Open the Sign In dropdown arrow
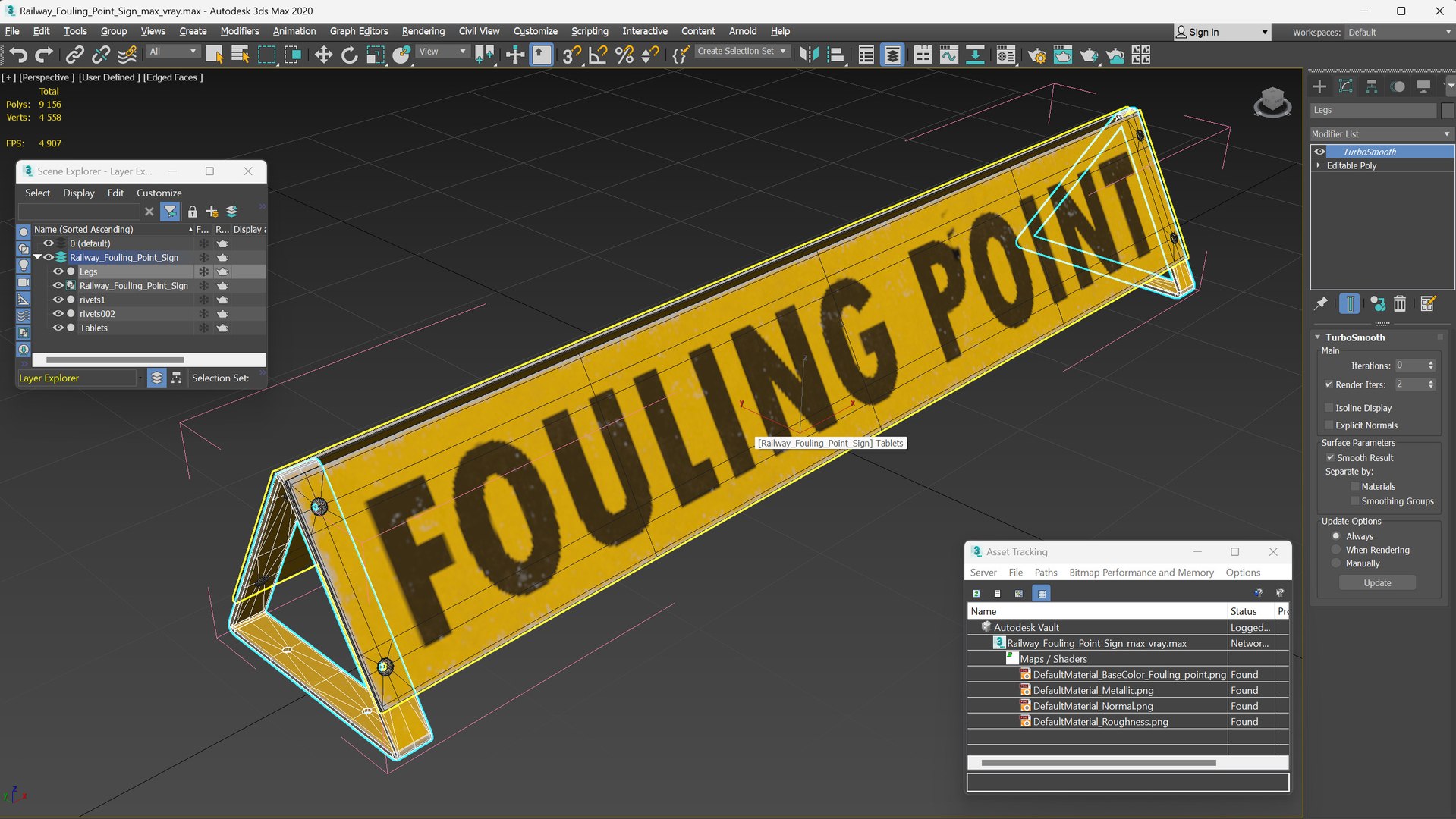1456x819 pixels. (1265, 32)
